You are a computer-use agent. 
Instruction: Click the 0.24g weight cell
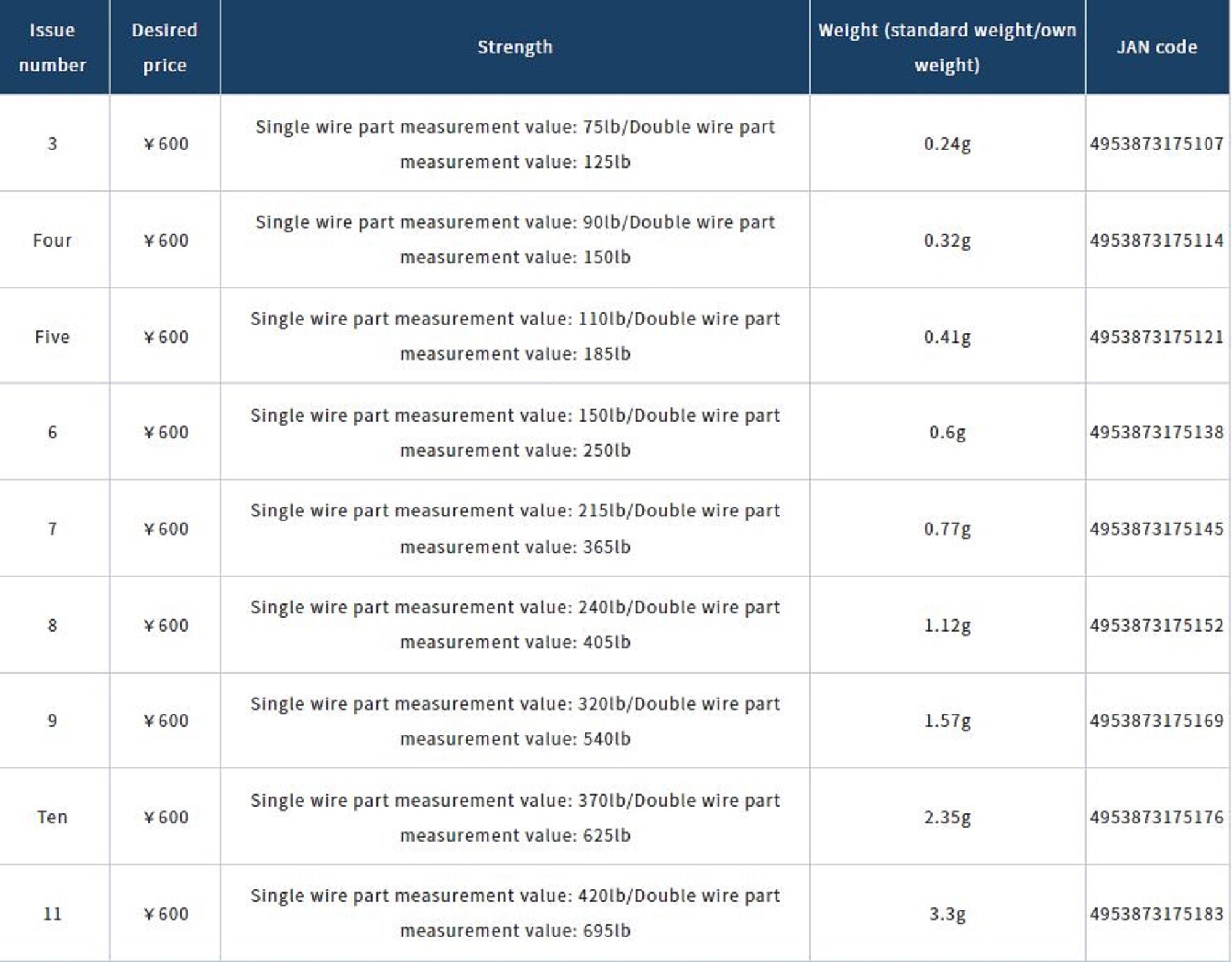point(947,144)
